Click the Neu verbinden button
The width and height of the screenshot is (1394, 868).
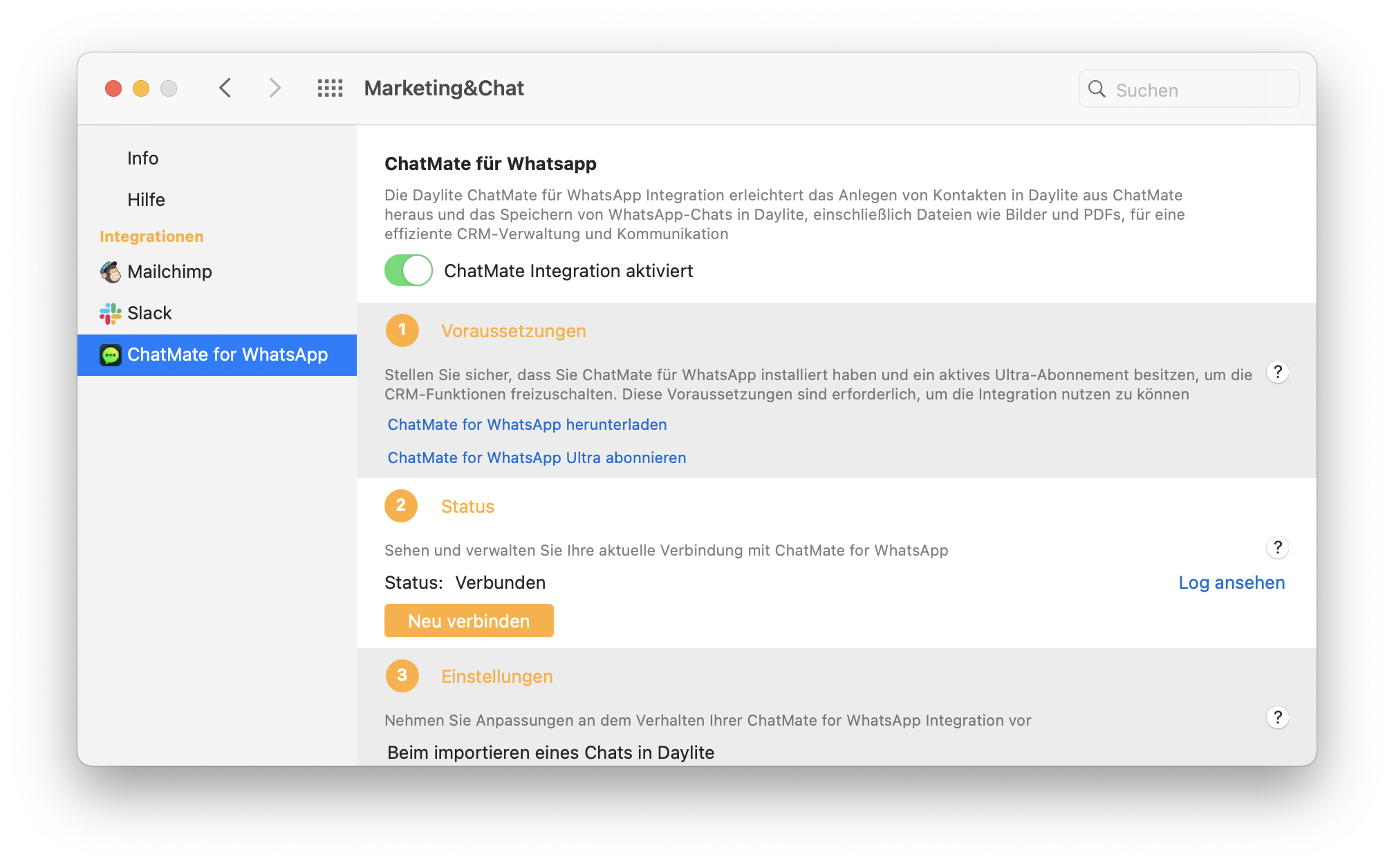pos(469,621)
